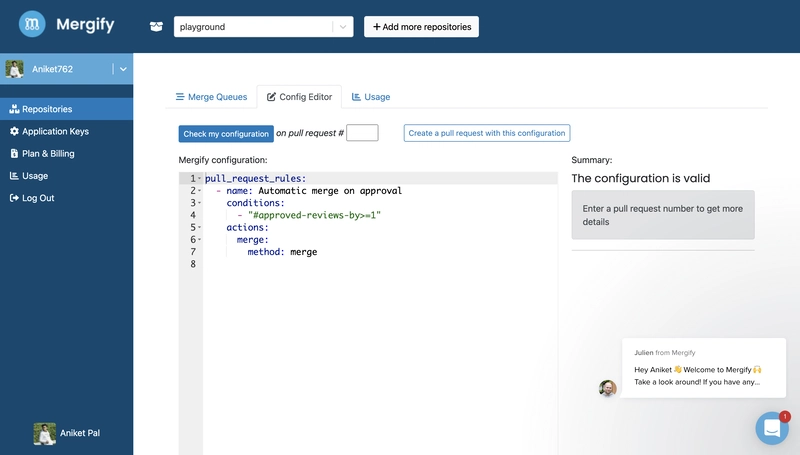The image size is (800, 455).
Task: Switch to the Usage tab
Action: pyautogui.click(x=371, y=97)
